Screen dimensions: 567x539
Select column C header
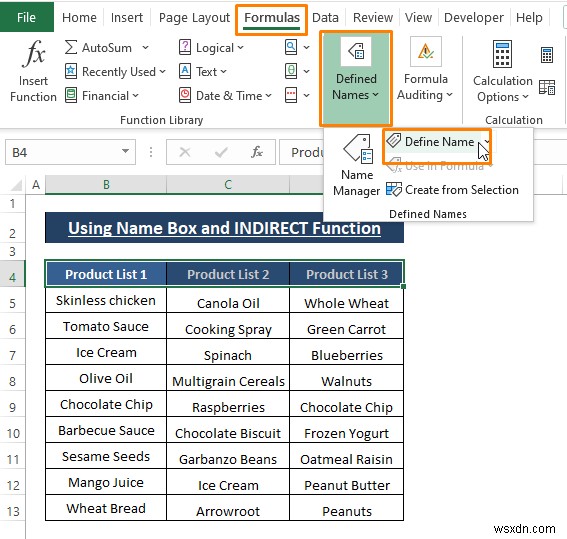click(228, 185)
